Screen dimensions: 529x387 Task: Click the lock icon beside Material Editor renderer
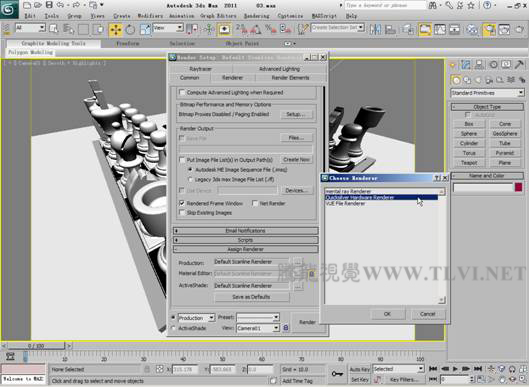pos(312,274)
